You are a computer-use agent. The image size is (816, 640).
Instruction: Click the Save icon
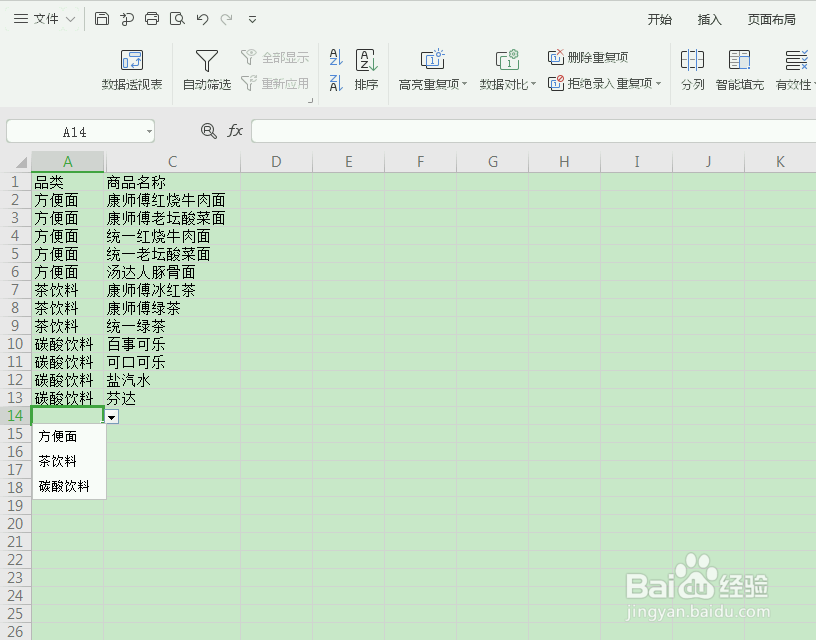100,18
